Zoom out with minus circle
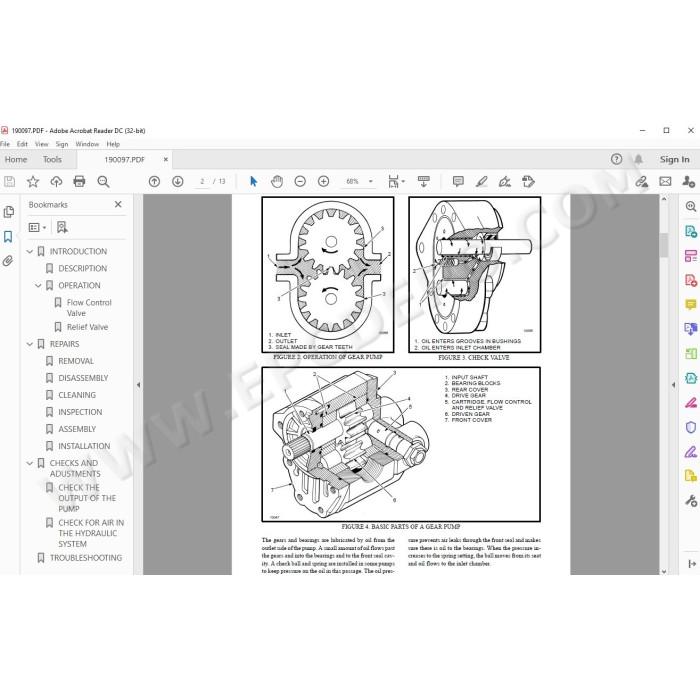Screen dimensions: 700x700 (x=300, y=182)
